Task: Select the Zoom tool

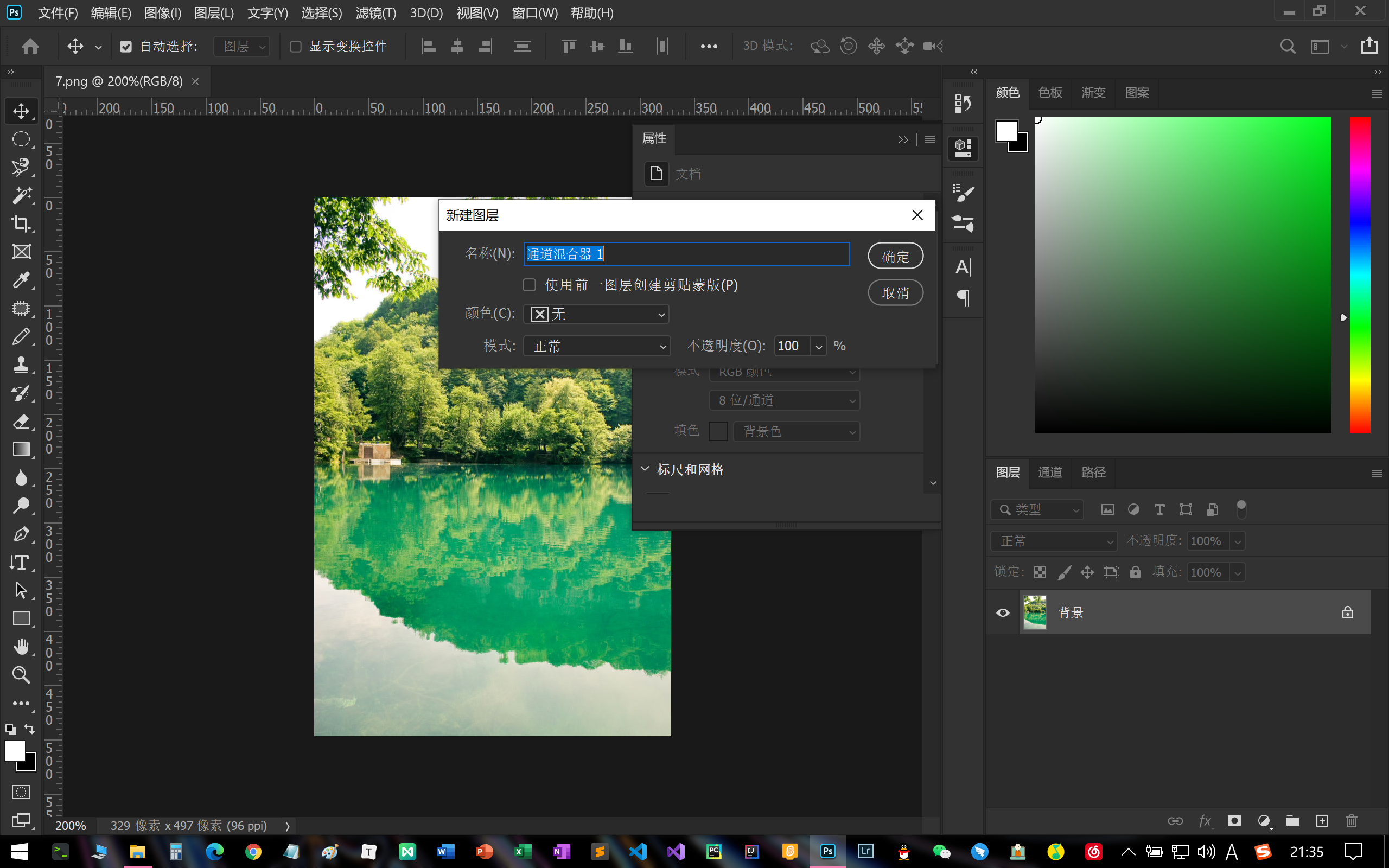Action: coord(21,674)
